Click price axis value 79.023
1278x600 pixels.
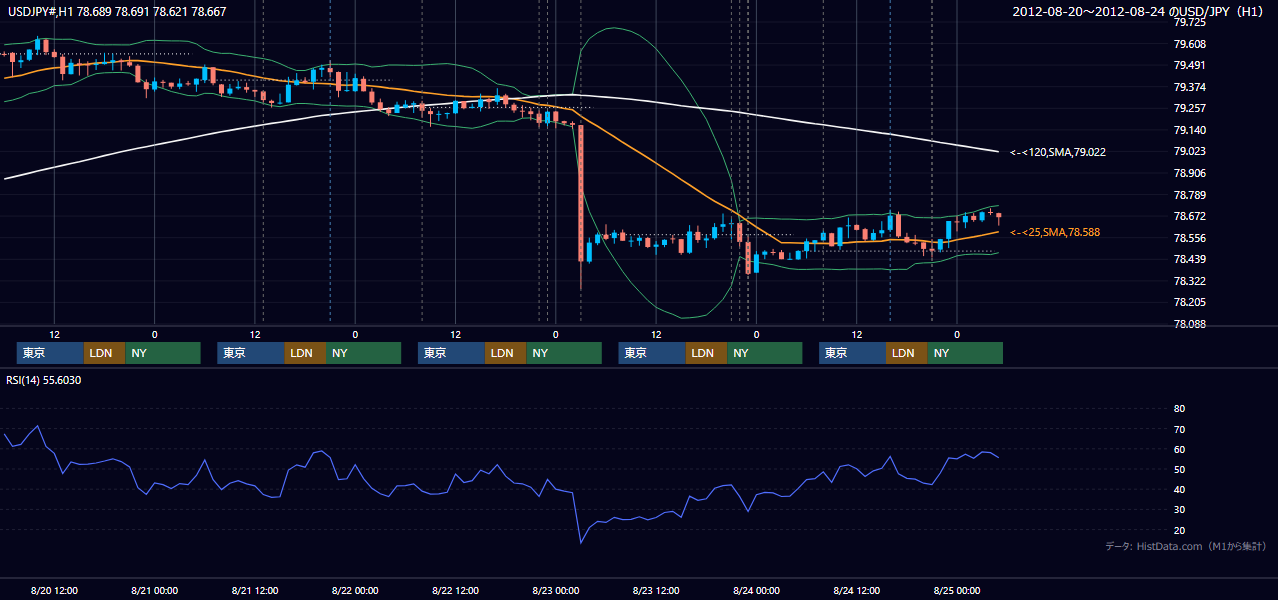1189,151
